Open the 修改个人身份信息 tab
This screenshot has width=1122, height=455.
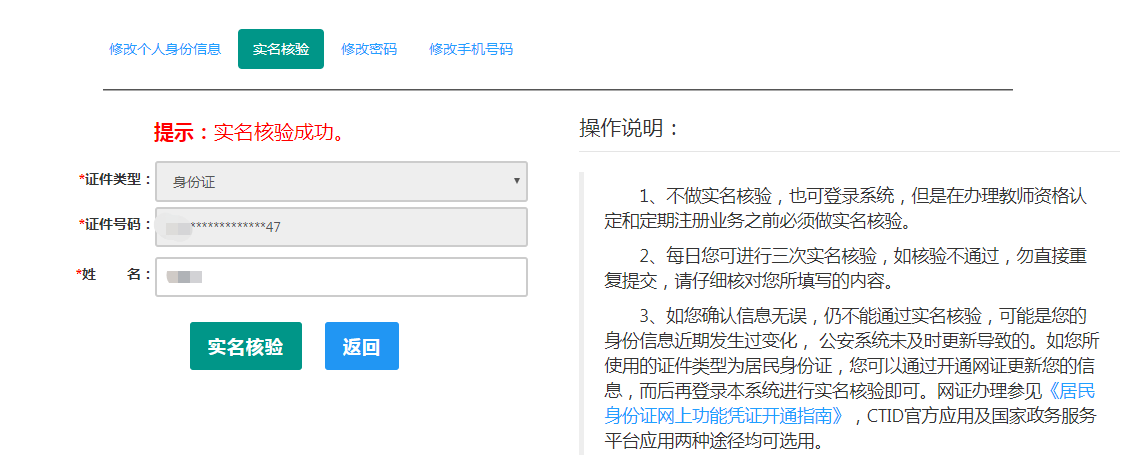pos(165,49)
